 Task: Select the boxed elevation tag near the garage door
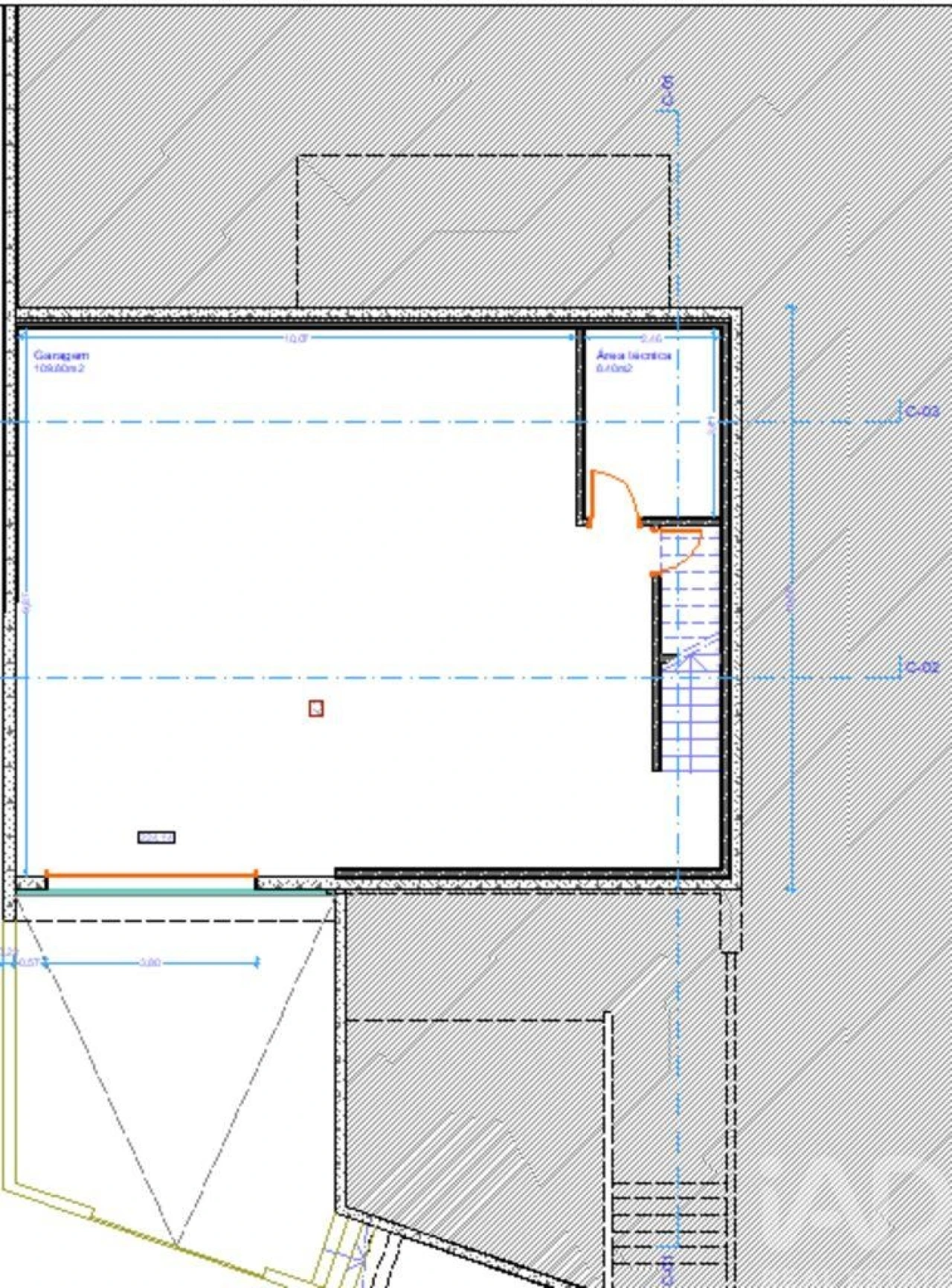pyautogui.click(x=156, y=838)
